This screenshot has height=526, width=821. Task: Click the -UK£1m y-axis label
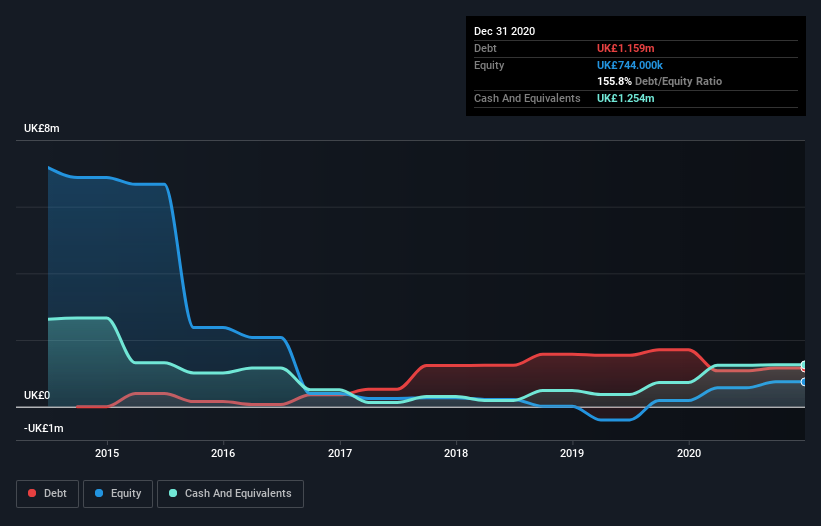[43, 428]
